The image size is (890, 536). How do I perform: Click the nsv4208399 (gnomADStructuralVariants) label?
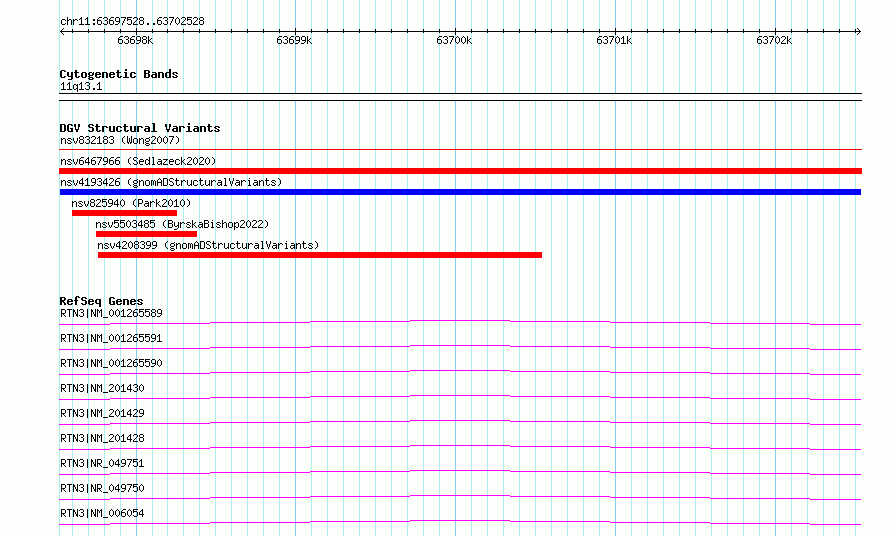point(208,245)
